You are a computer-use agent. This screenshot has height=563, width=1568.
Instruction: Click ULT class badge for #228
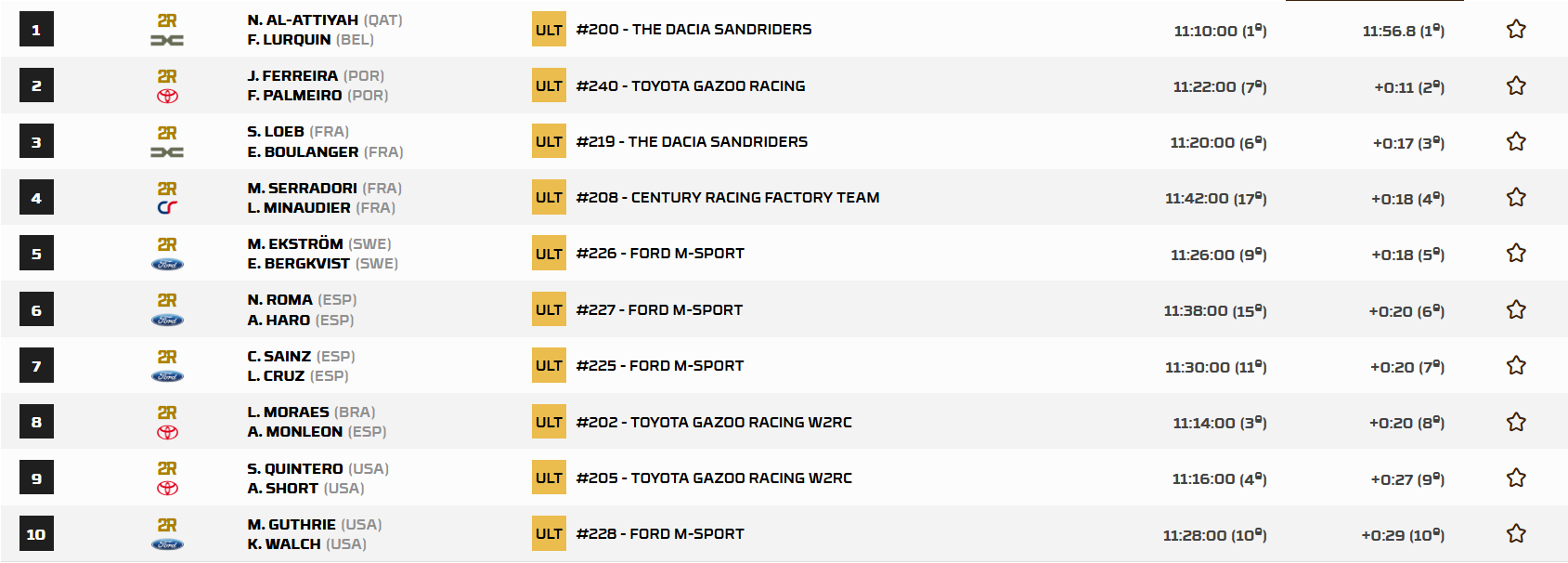(x=549, y=534)
